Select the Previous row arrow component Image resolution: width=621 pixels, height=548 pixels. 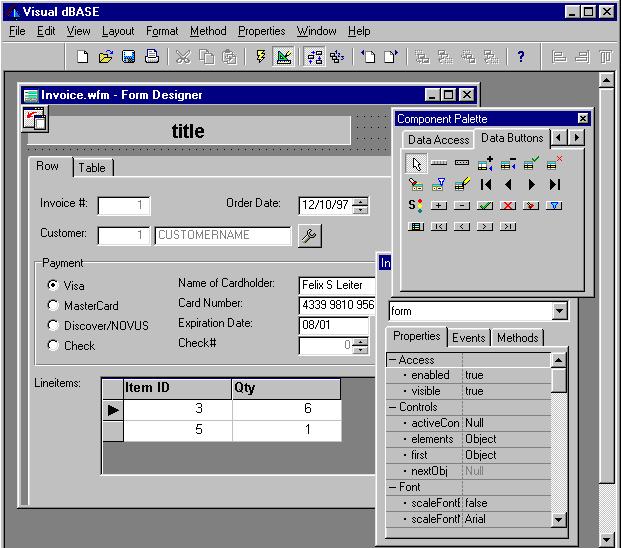(508, 185)
